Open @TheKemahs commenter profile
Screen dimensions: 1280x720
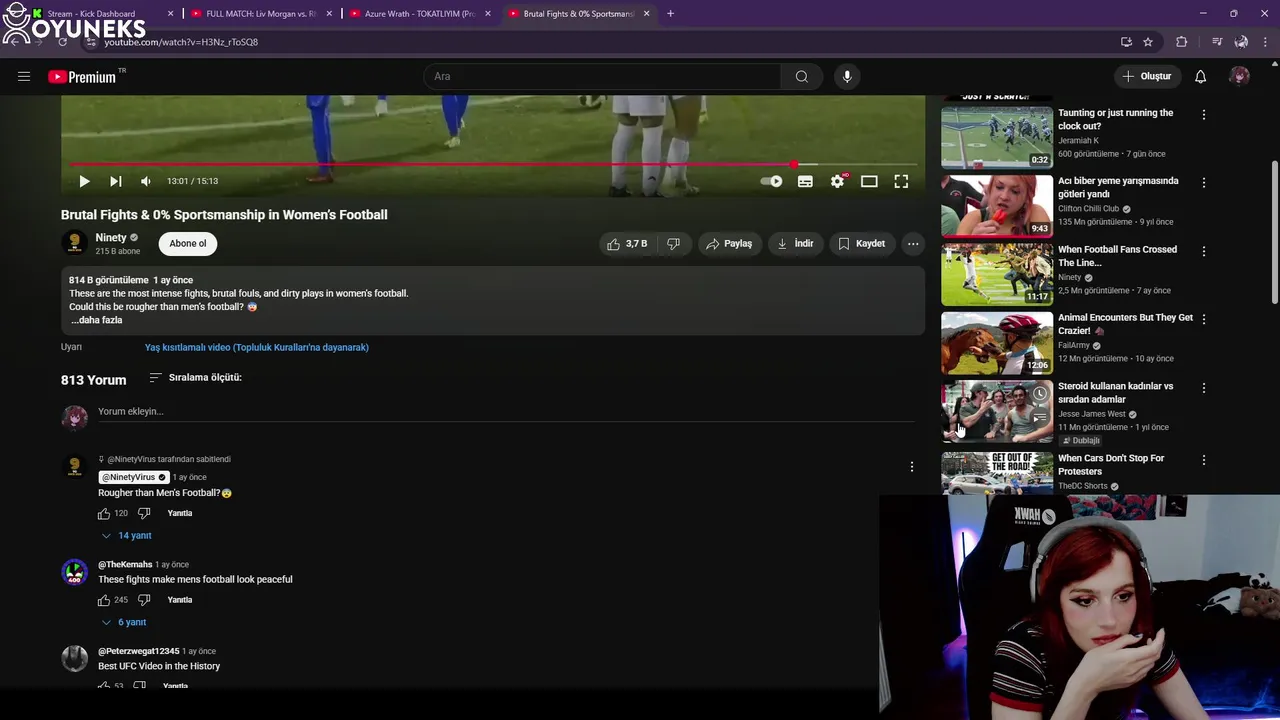(x=125, y=564)
